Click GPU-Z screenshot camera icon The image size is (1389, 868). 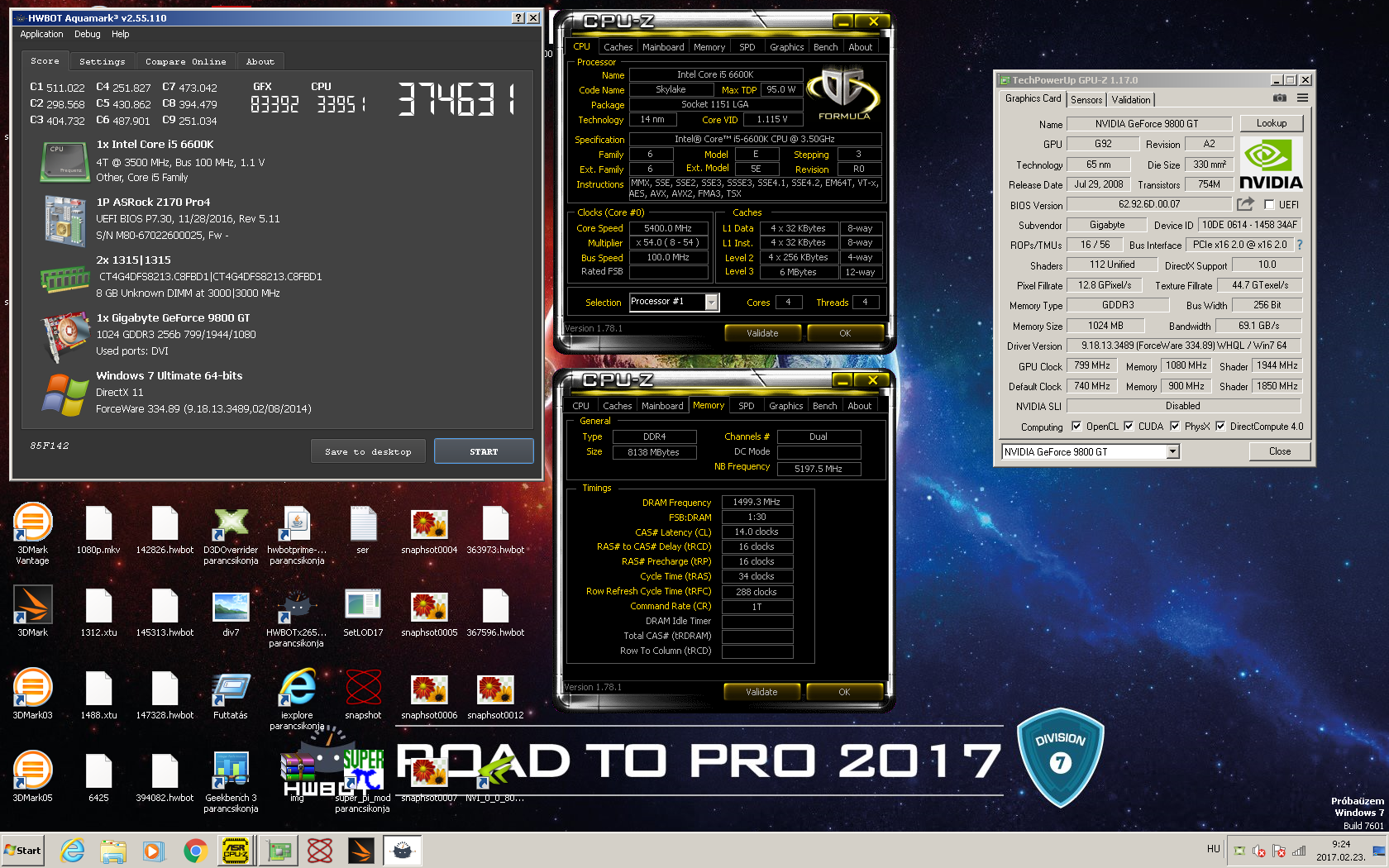click(1279, 98)
